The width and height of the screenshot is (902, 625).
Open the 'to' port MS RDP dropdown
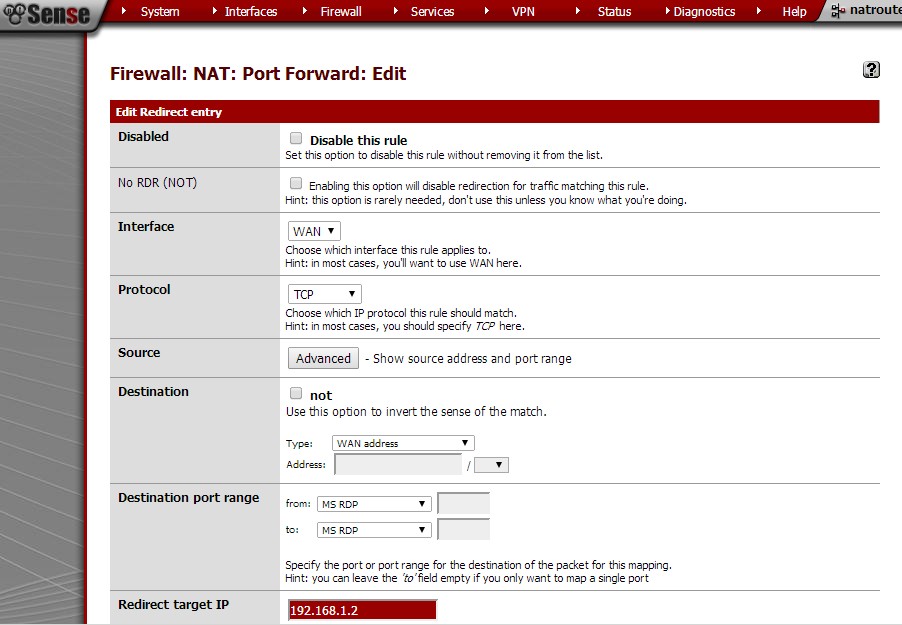click(x=374, y=530)
